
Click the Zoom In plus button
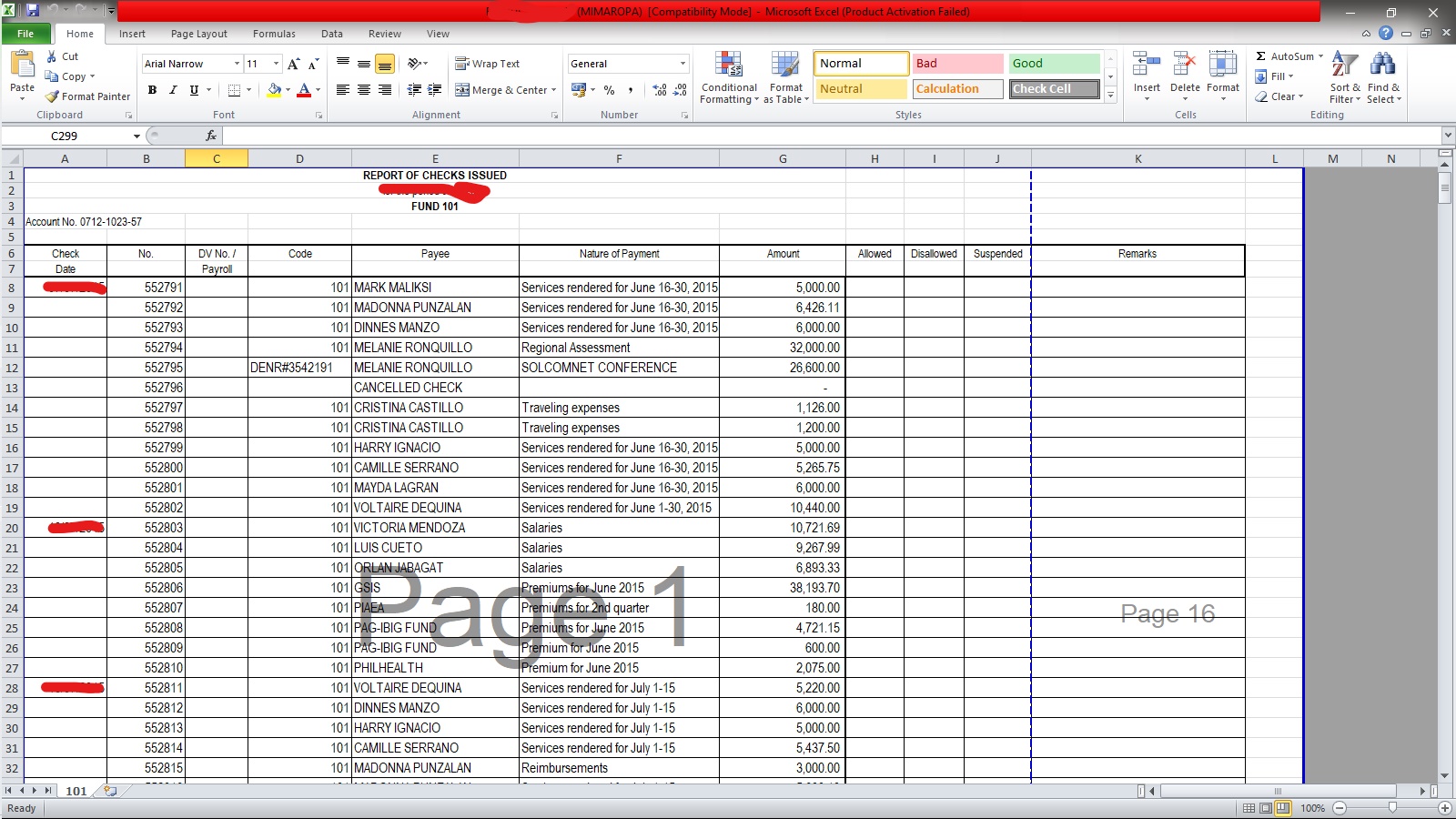coord(1444,808)
